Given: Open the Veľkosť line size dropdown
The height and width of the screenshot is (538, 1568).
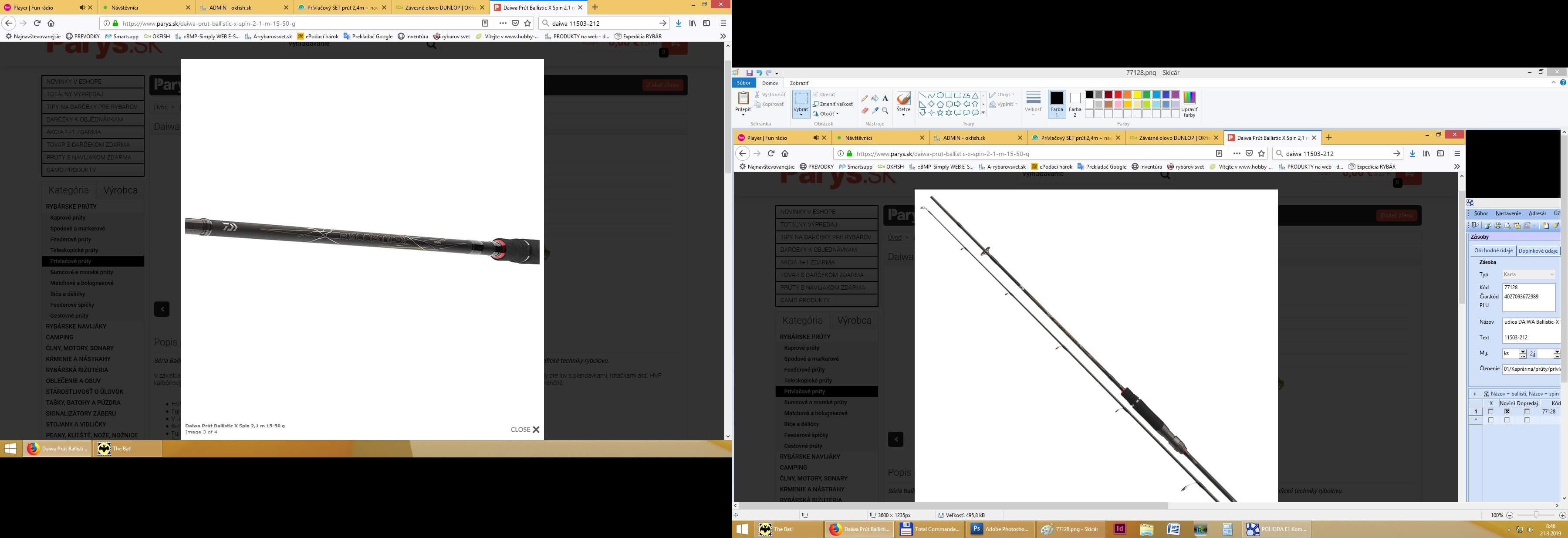Looking at the screenshot, I should click(1034, 104).
